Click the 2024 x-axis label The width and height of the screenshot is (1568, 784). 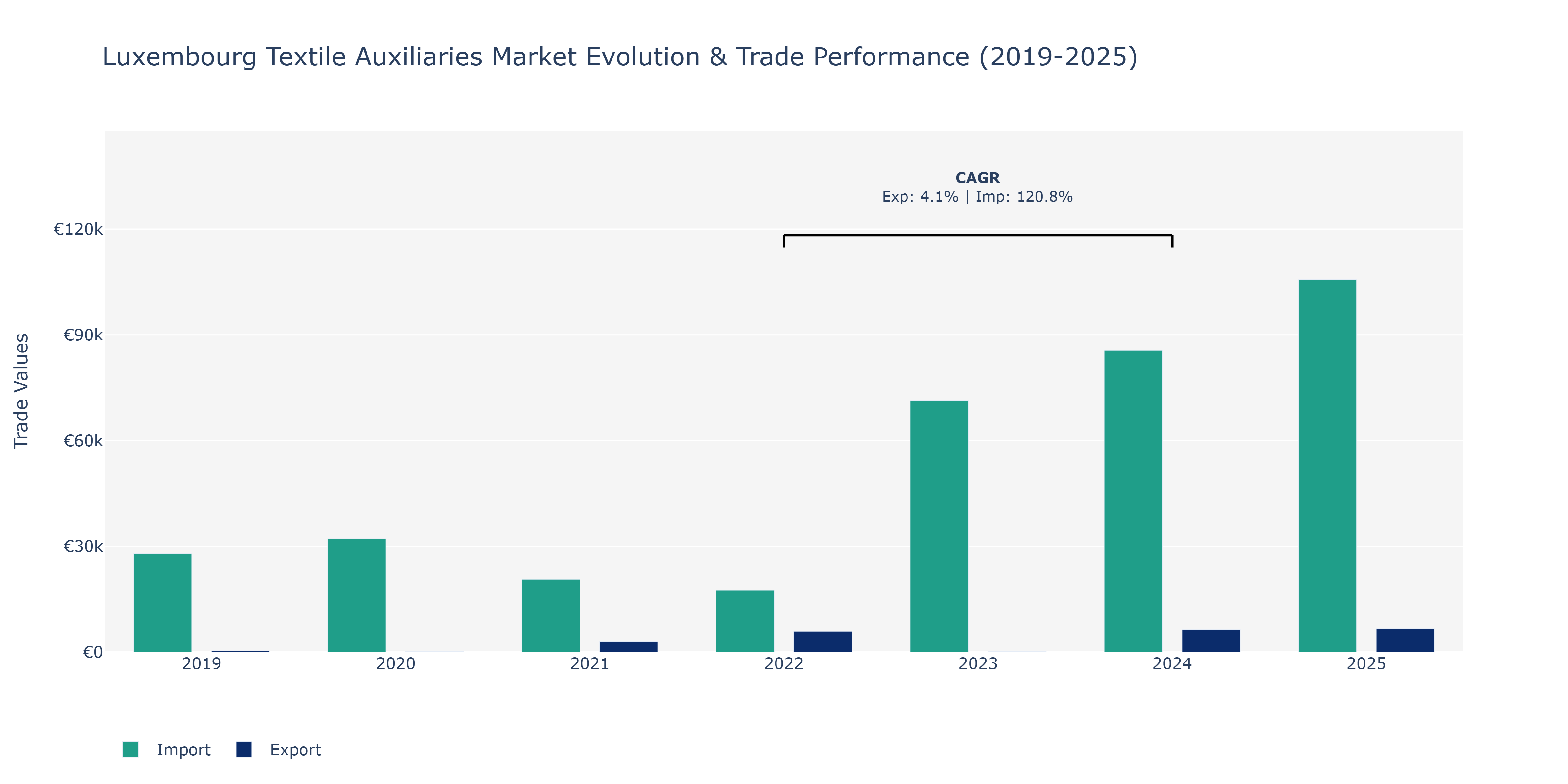1172,663
